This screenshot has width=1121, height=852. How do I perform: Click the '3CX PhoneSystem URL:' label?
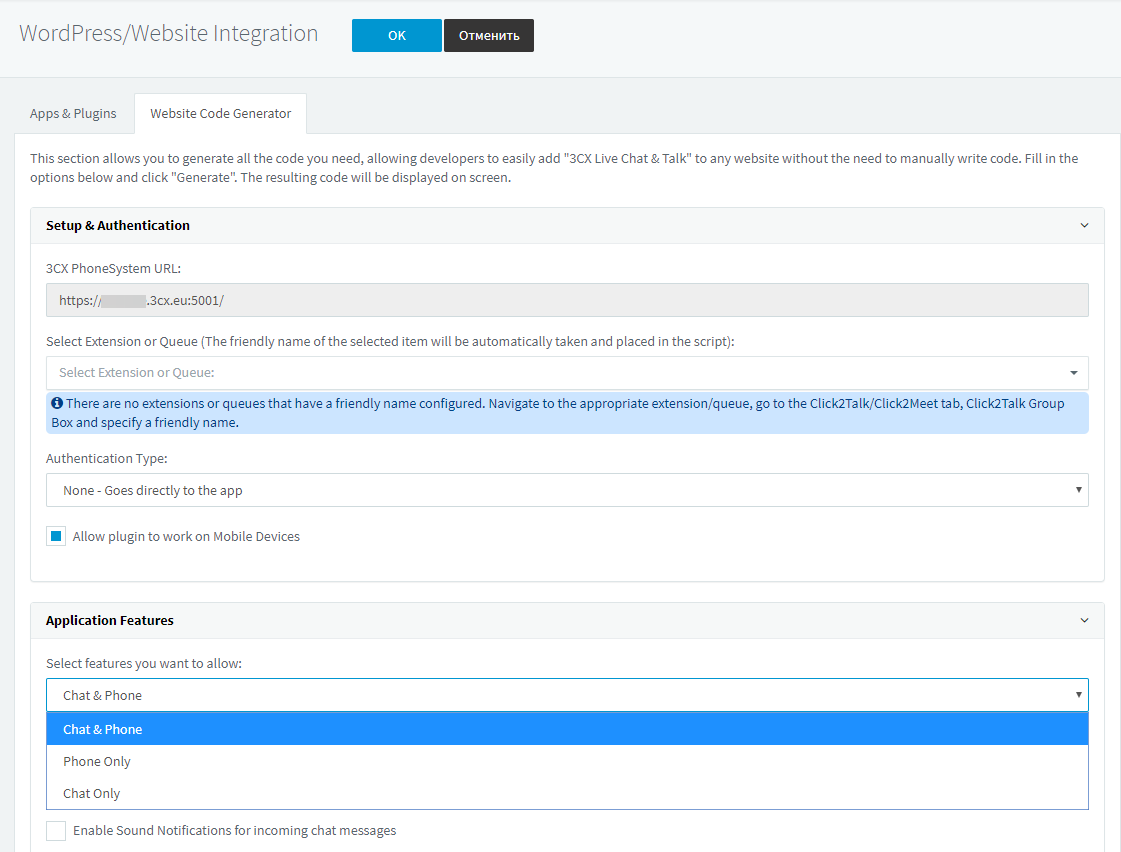point(113,269)
